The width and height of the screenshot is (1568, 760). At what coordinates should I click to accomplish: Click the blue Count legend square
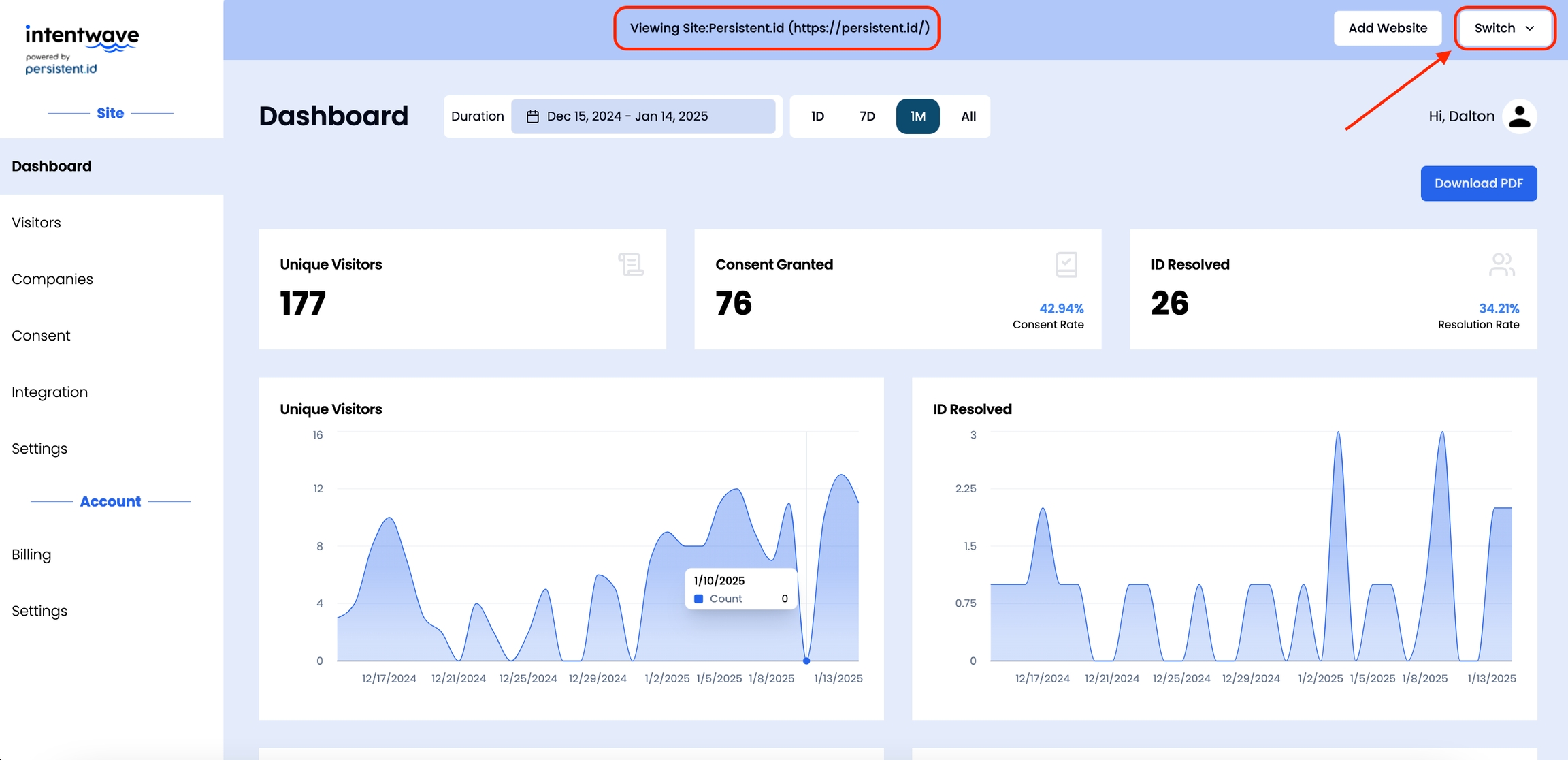click(x=698, y=599)
